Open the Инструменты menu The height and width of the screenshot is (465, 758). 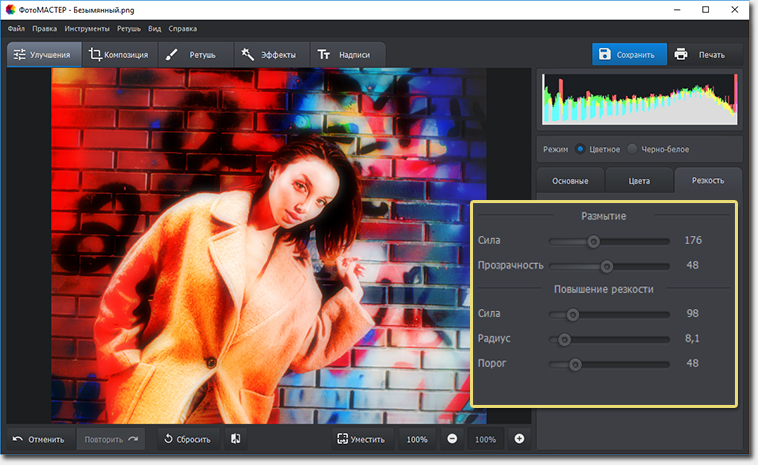tap(87, 29)
